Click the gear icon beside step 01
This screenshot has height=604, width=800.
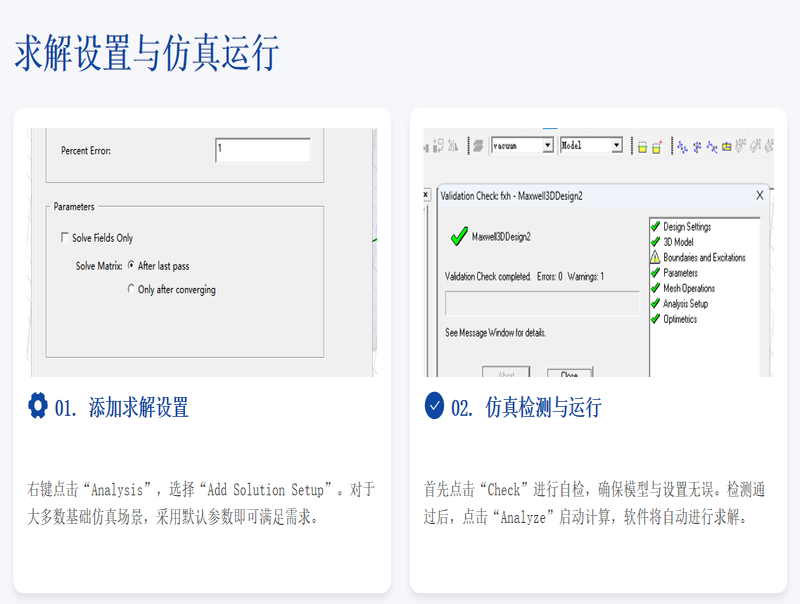pos(37,405)
